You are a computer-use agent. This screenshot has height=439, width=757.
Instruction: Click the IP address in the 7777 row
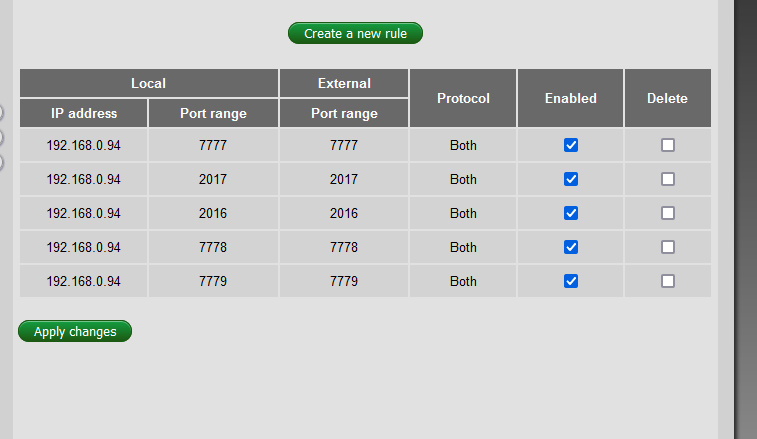tap(84, 145)
